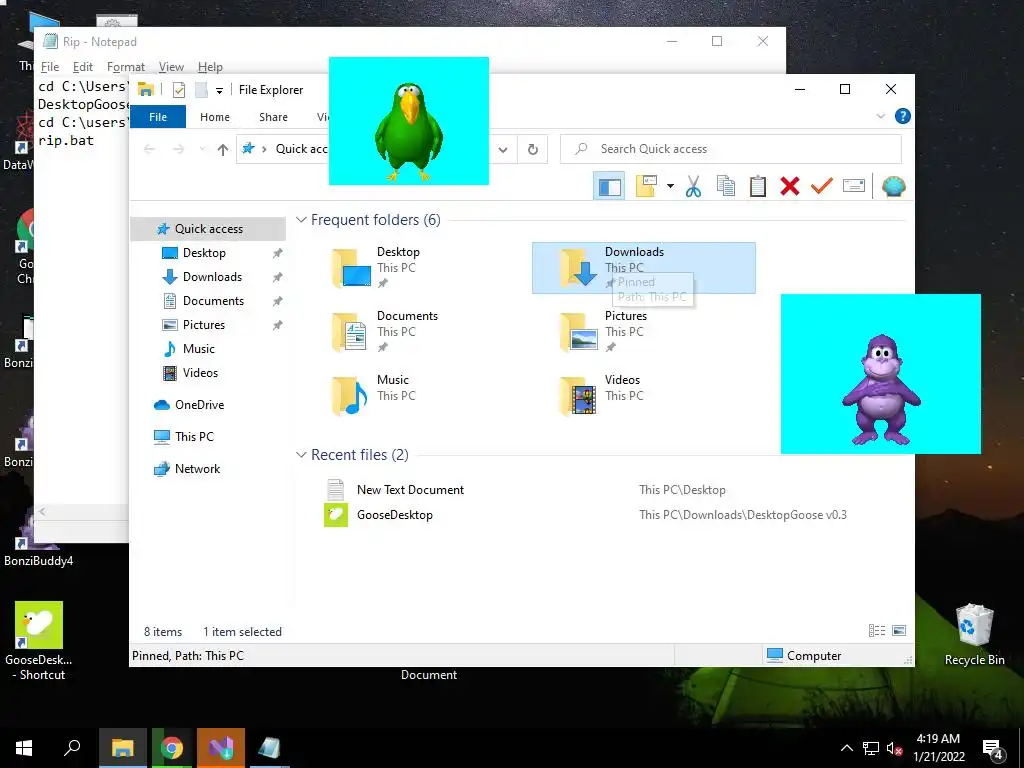Click the purple BonziBuddy gorilla character
This screenshot has height=768, width=1024.
point(881,389)
